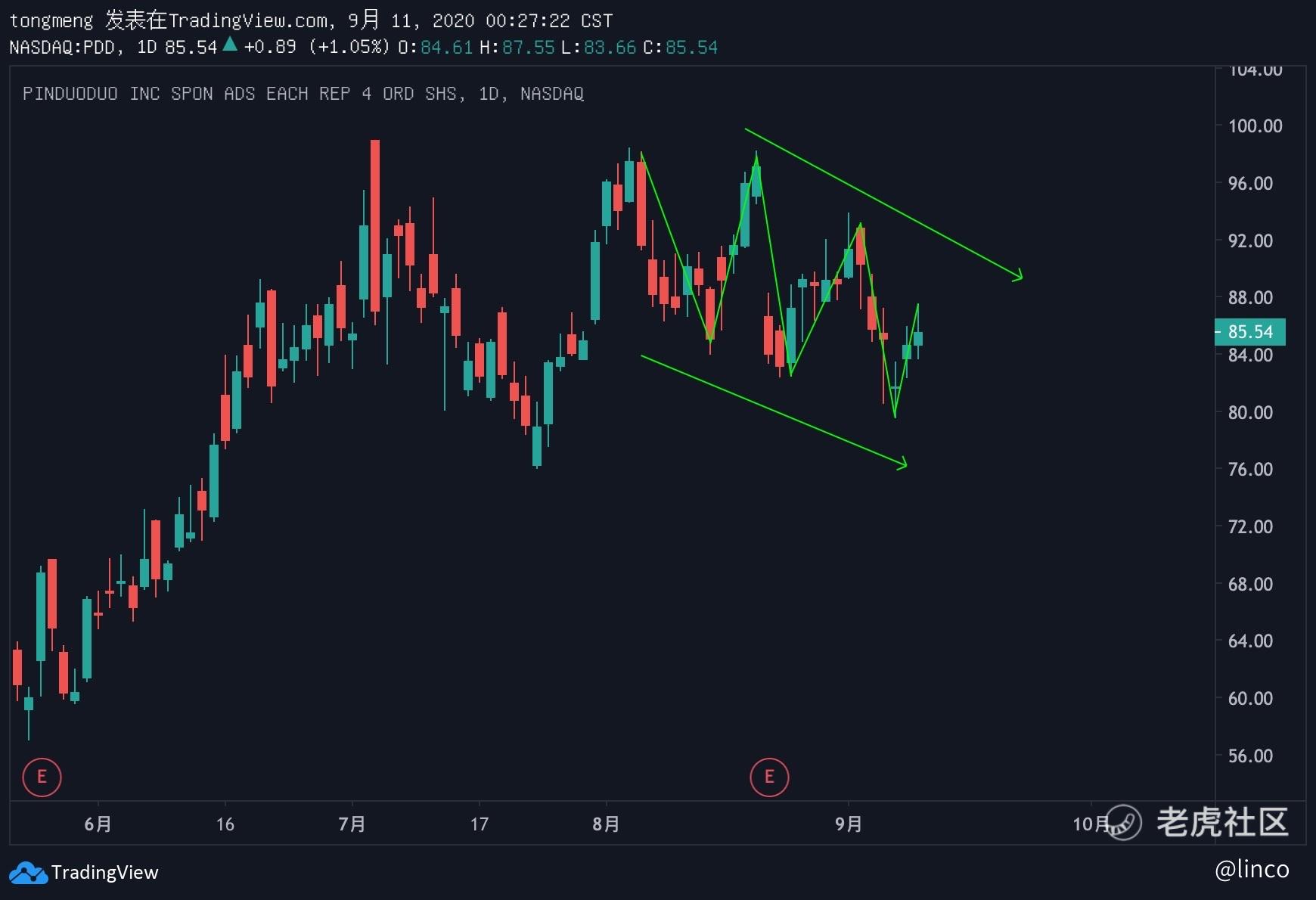Click the 100.00 price axis label
The height and width of the screenshot is (900, 1316).
point(1255,126)
